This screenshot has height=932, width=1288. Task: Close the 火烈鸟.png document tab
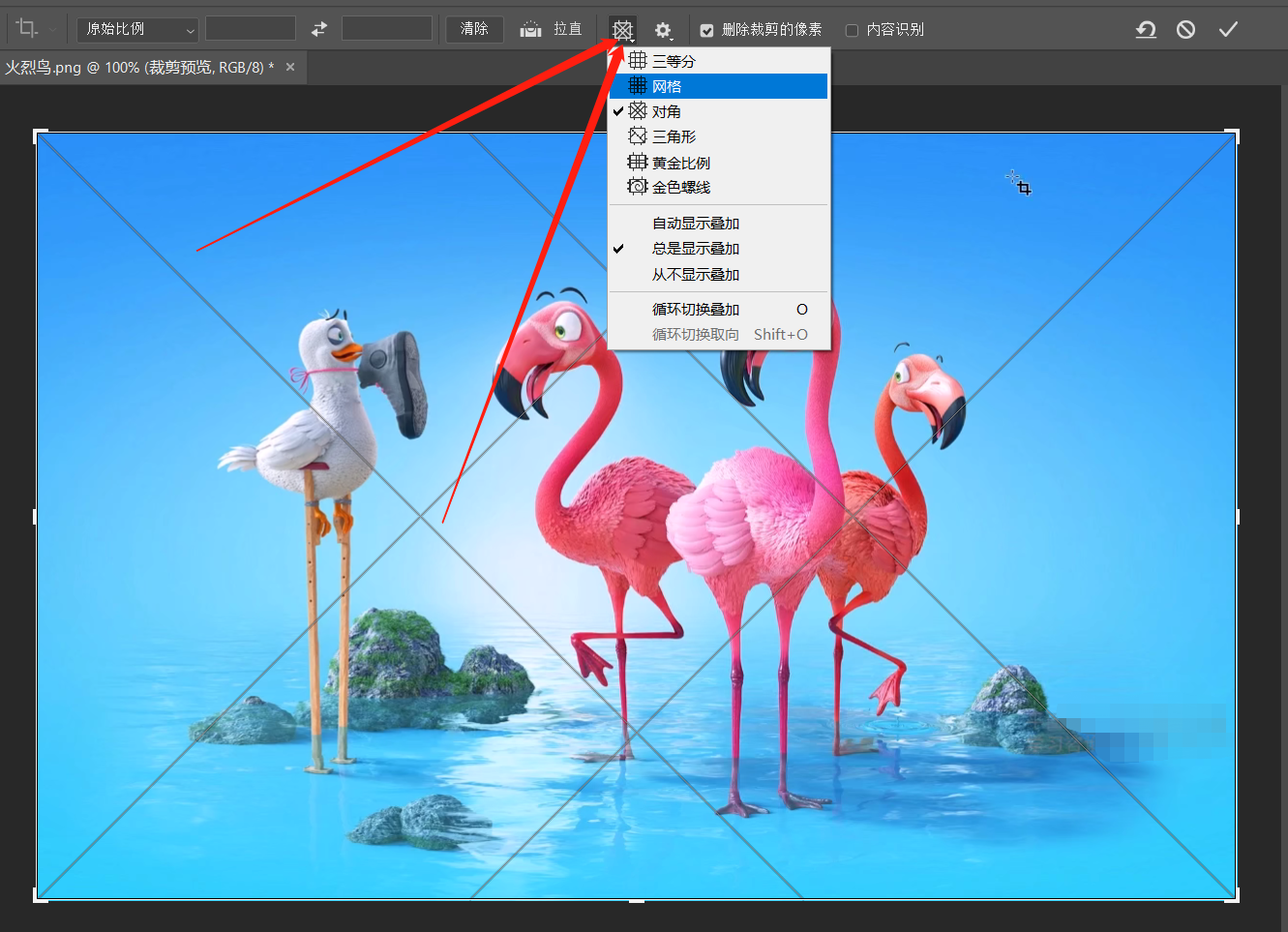pyautogui.click(x=290, y=67)
